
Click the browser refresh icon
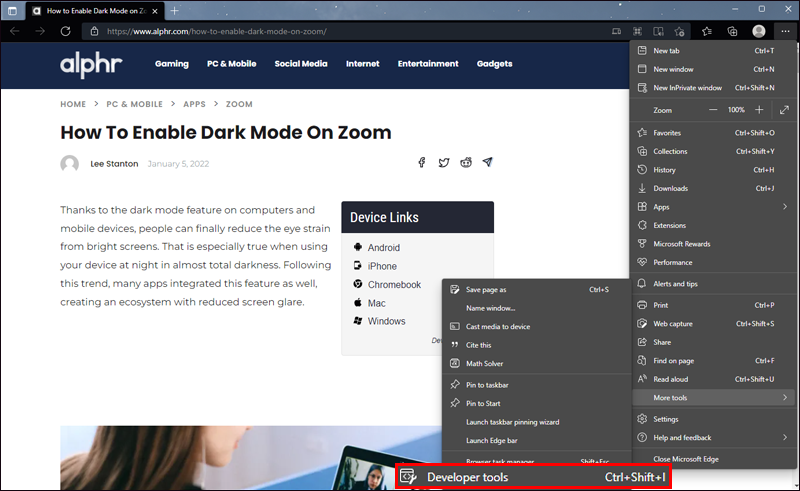point(65,31)
